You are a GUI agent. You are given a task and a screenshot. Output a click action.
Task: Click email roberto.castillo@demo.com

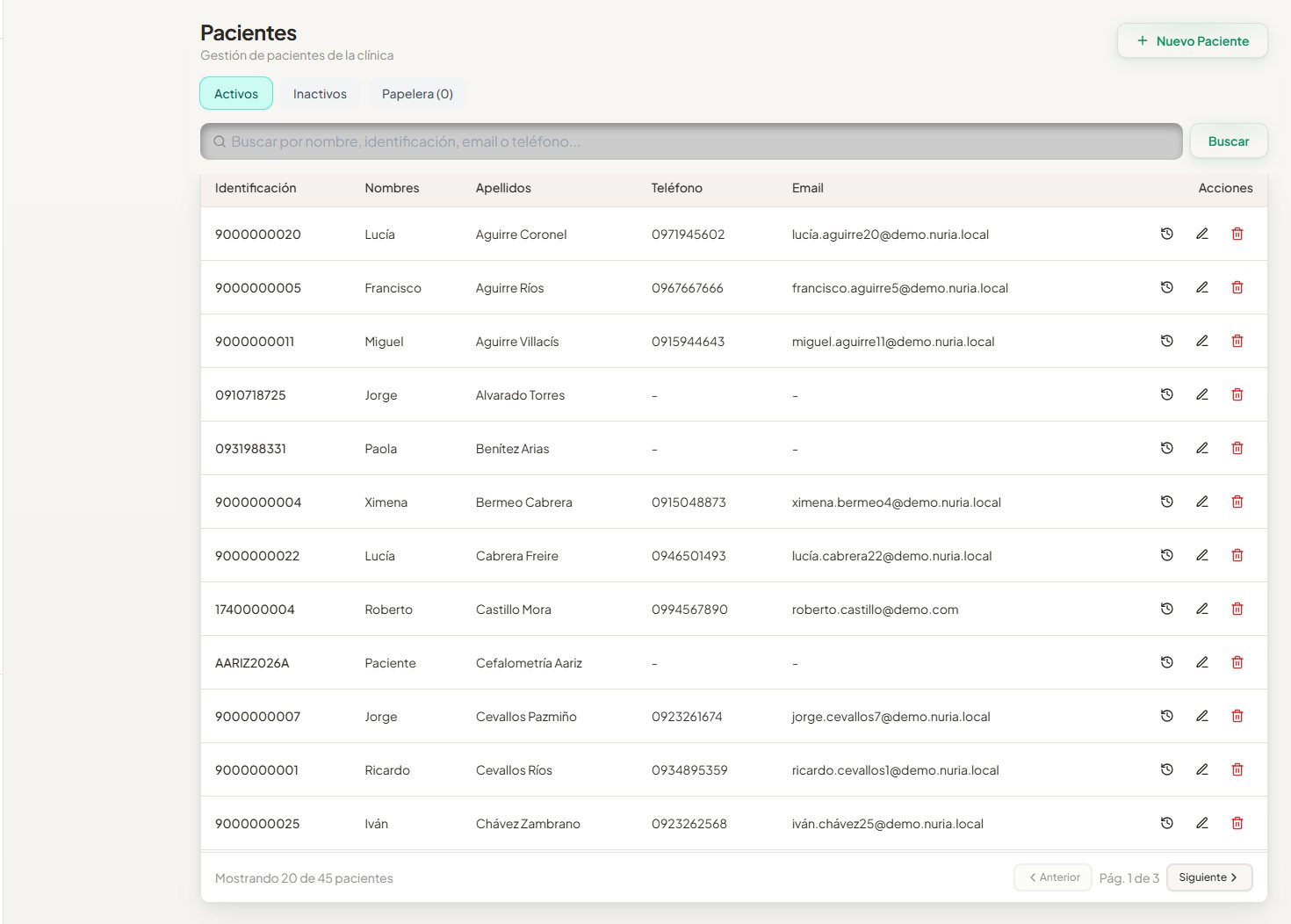pos(875,610)
